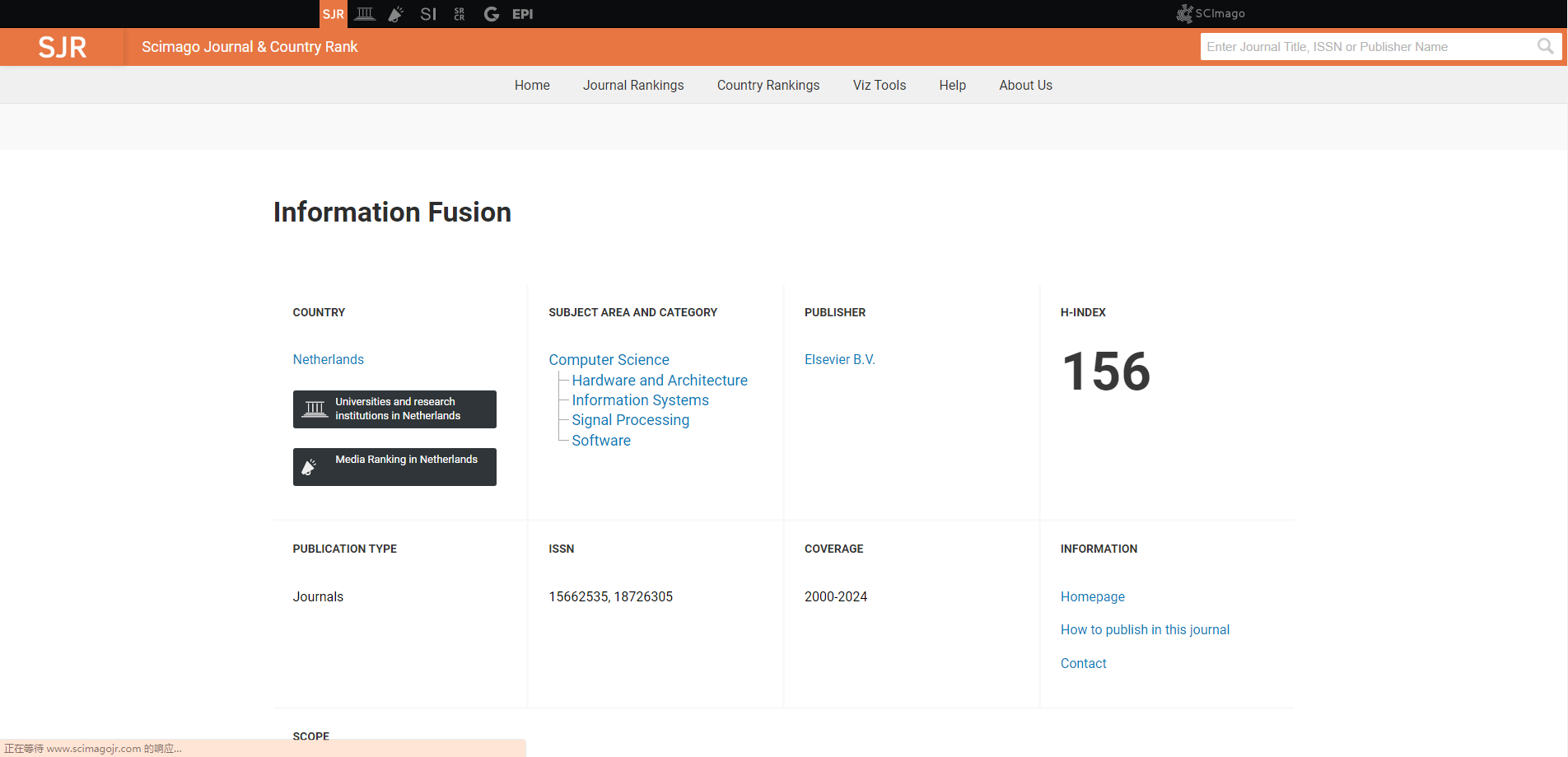The image size is (1568, 757).
Task: Click the publication type value Journals
Action: pyautogui.click(x=318, y=596)
